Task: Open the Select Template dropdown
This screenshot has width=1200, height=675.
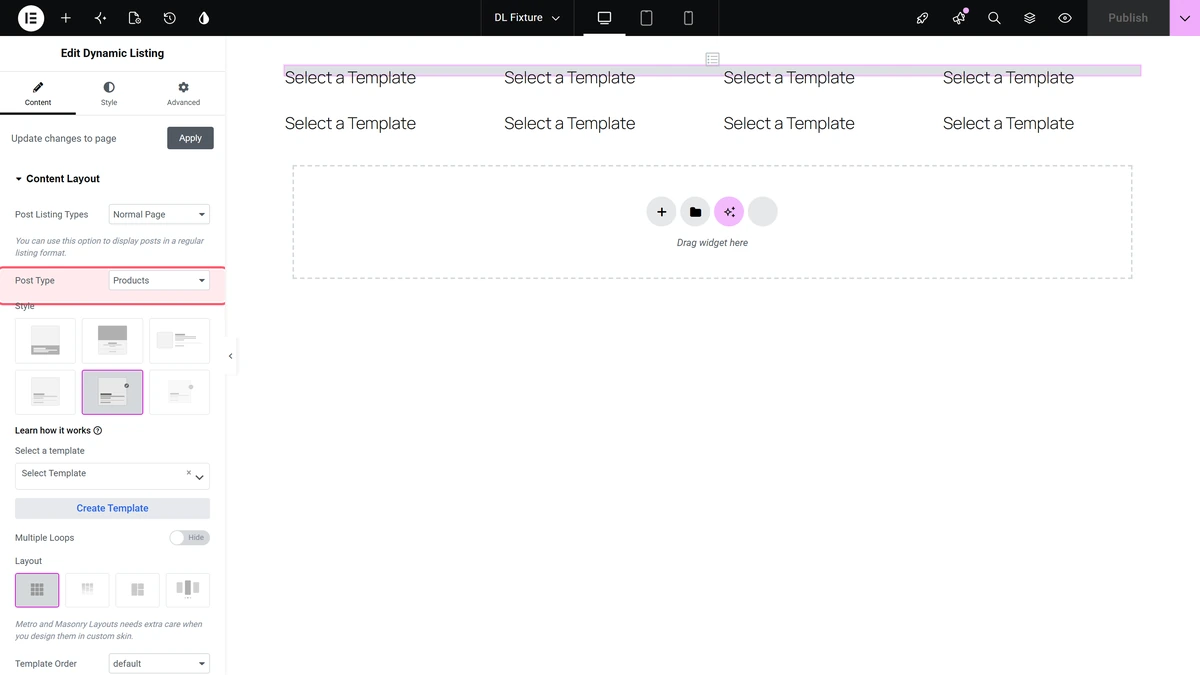Action: pos(112,476)
